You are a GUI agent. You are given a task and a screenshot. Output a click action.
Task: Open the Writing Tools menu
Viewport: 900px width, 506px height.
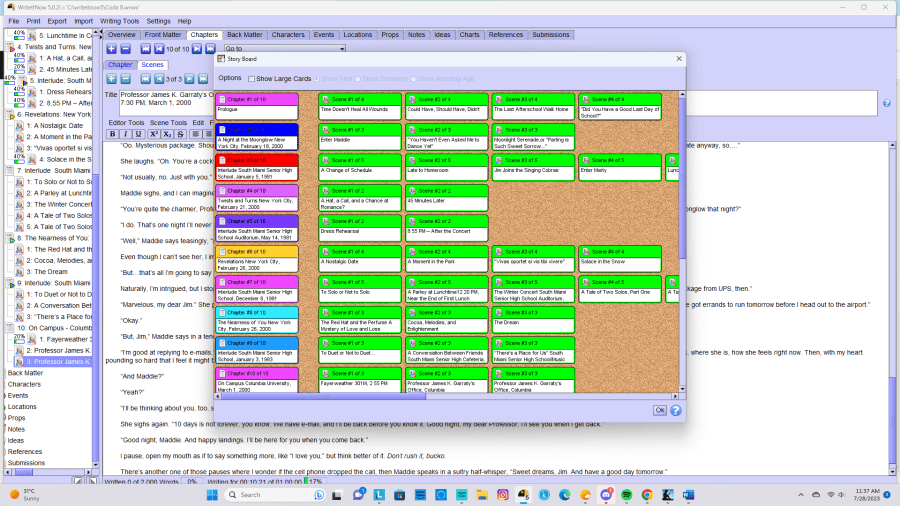tap(119, 20)
